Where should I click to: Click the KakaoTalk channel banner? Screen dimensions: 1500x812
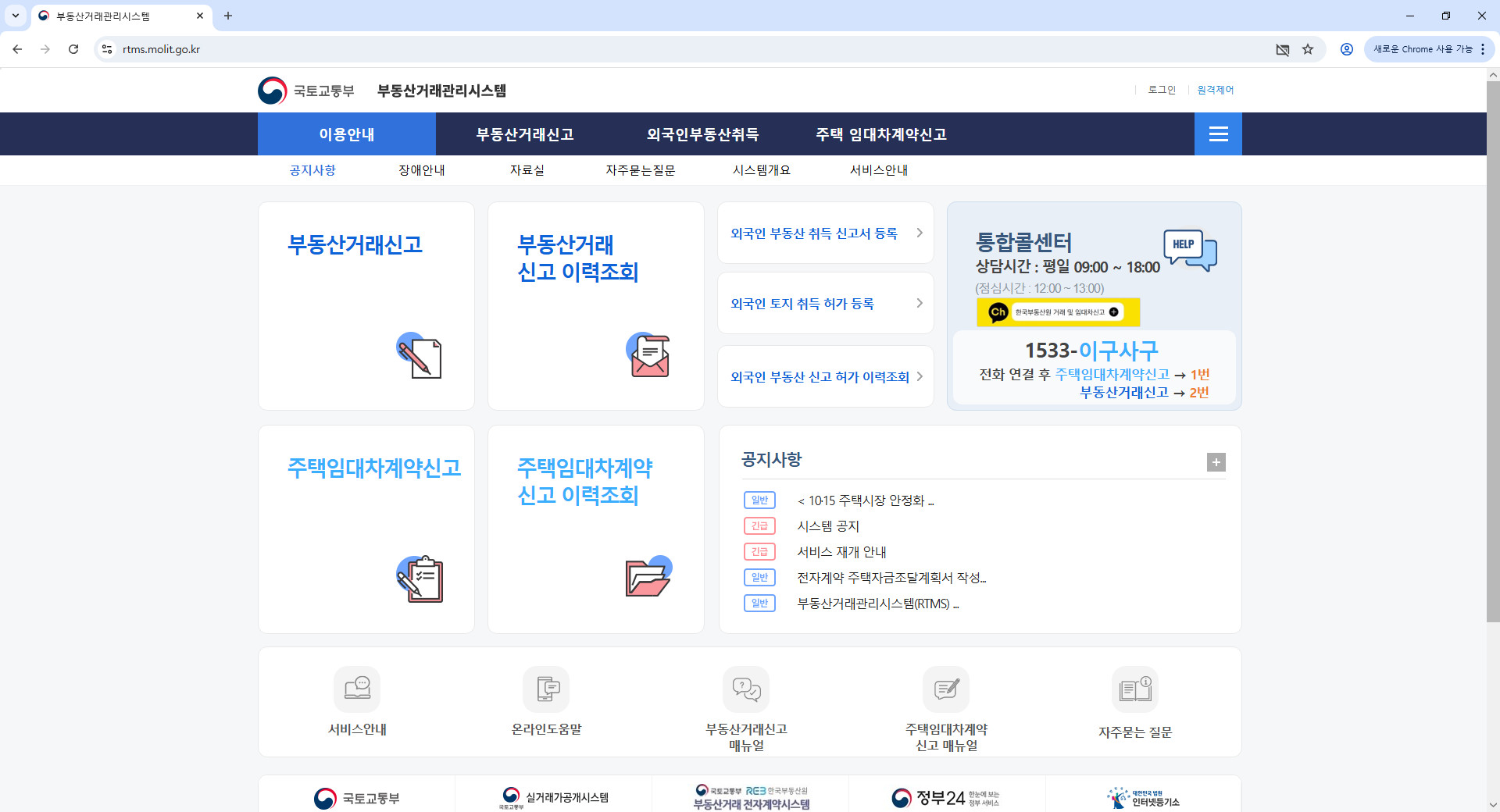click(x=1058, y=312)
